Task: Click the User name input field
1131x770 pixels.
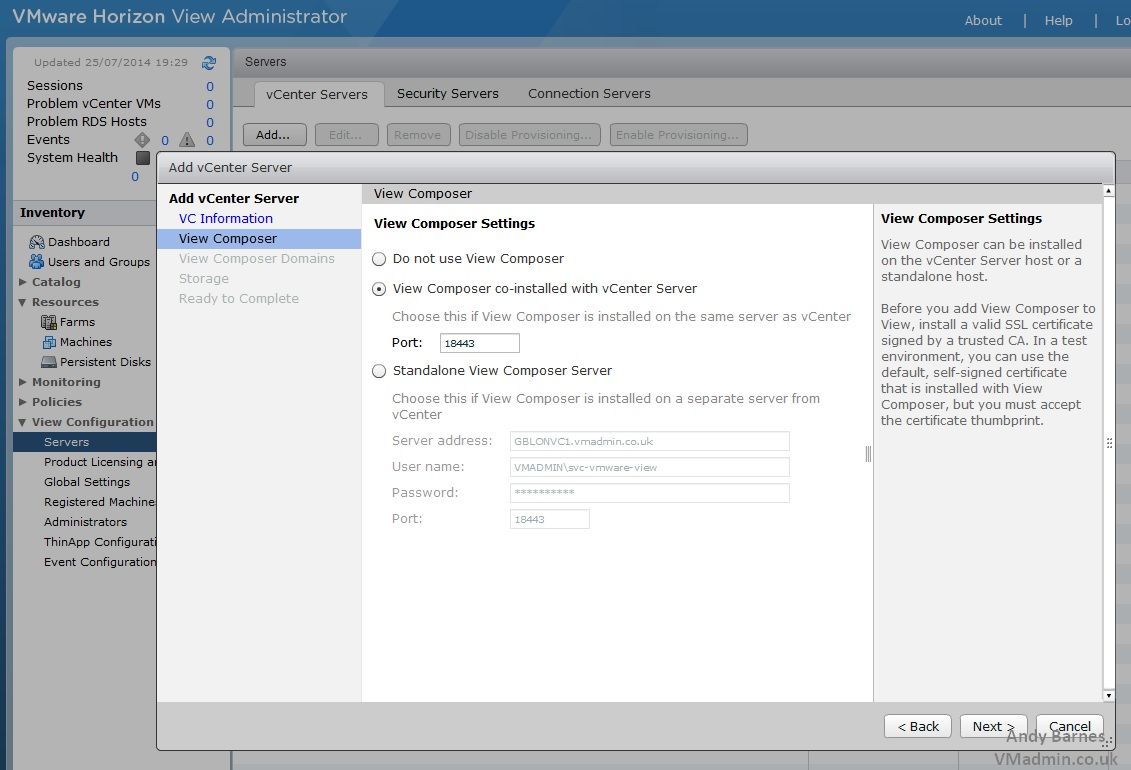Action: pos(649,467)
